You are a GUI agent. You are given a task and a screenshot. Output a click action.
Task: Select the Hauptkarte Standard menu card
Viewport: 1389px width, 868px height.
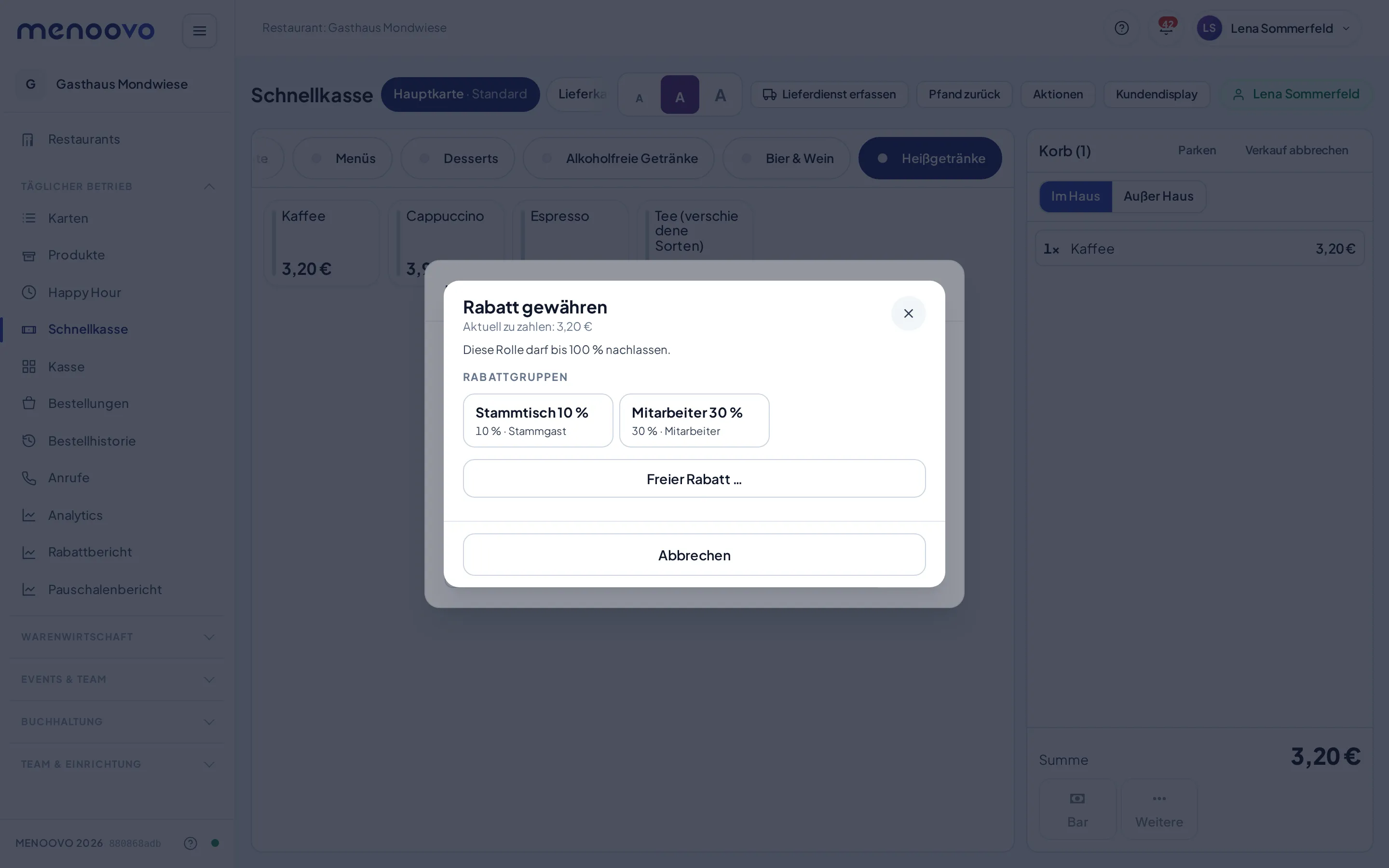(x=460, y=94)
